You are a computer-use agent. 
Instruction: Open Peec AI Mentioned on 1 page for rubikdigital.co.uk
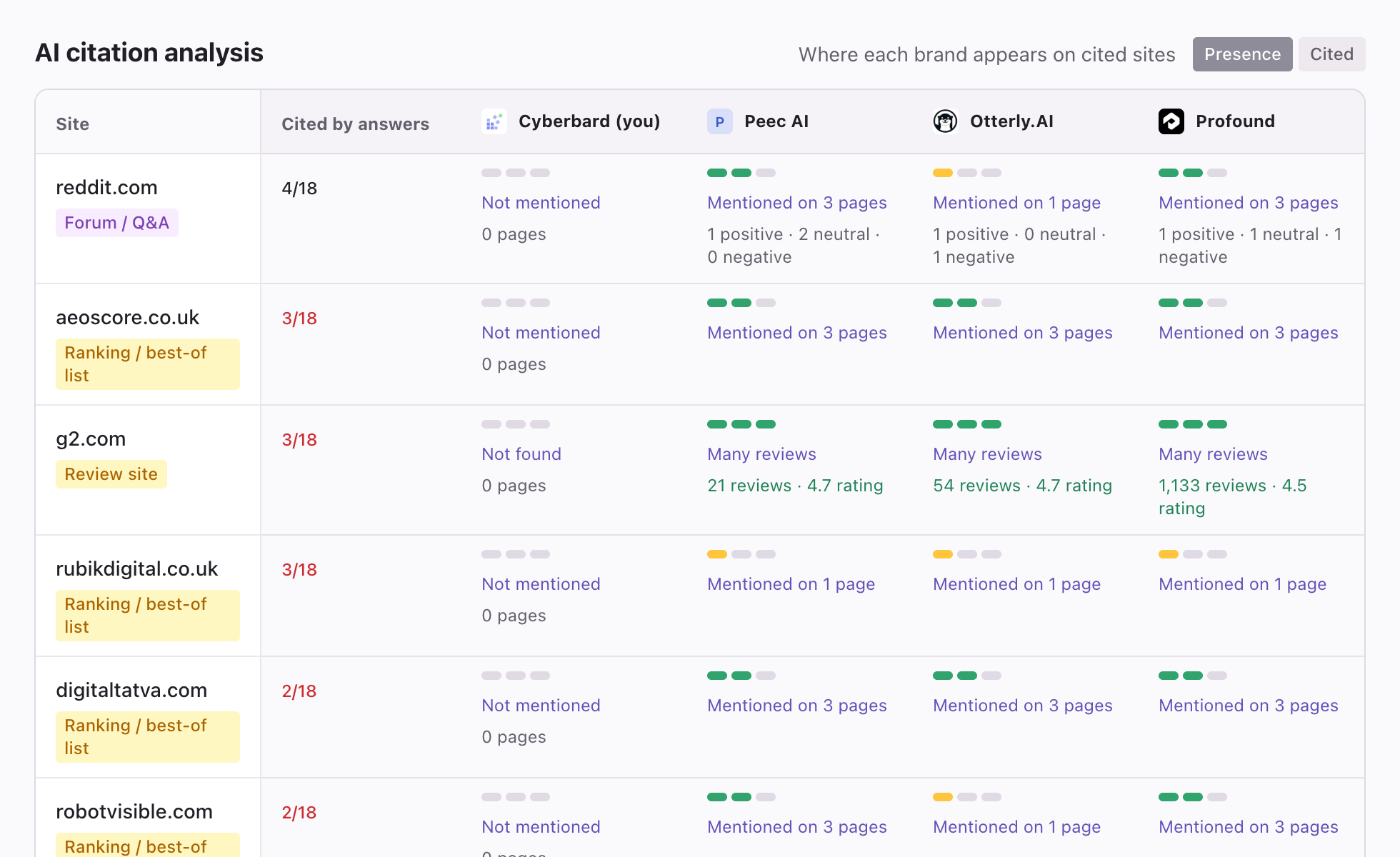click(791, 584)
